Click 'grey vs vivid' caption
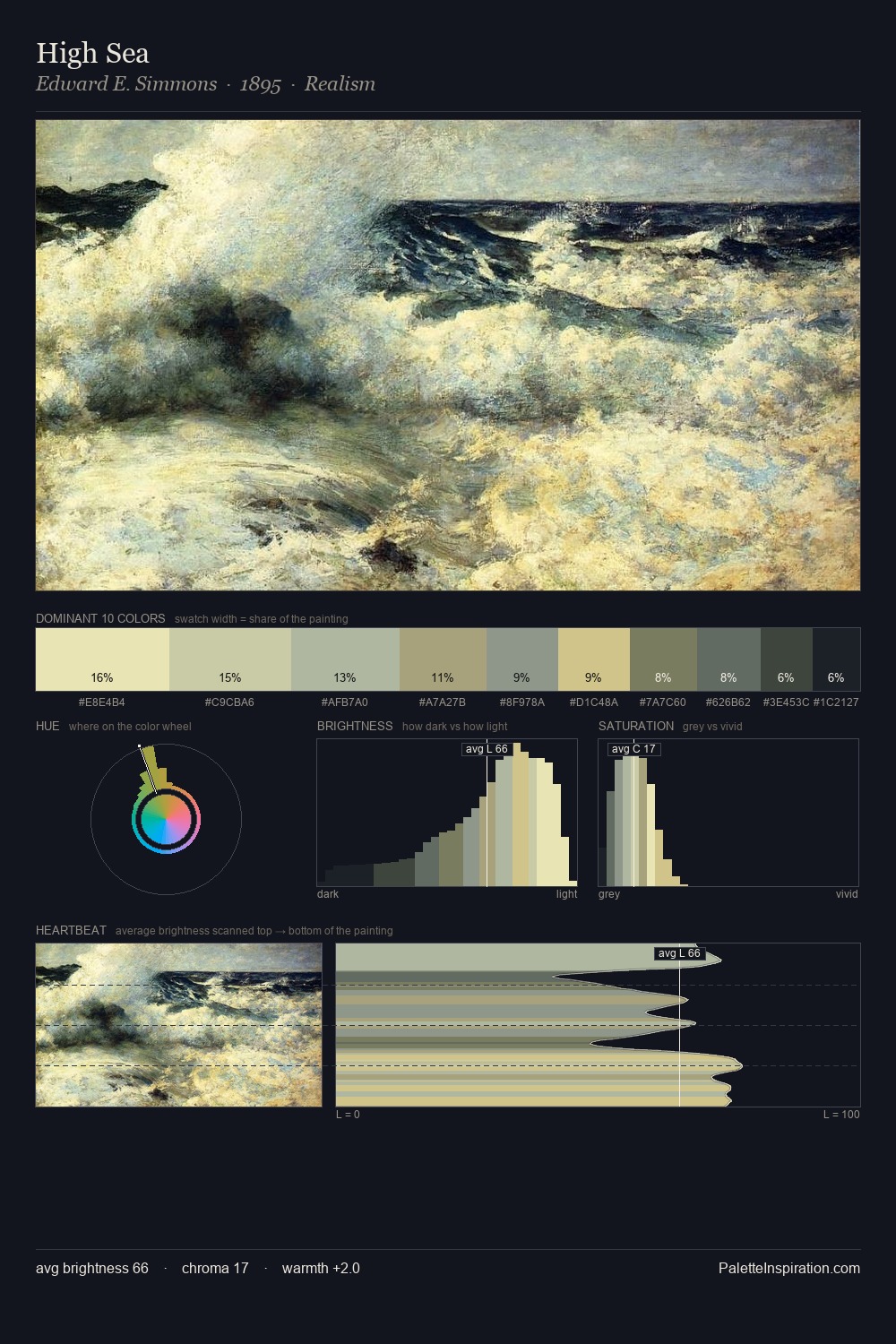 pos(712,727)
